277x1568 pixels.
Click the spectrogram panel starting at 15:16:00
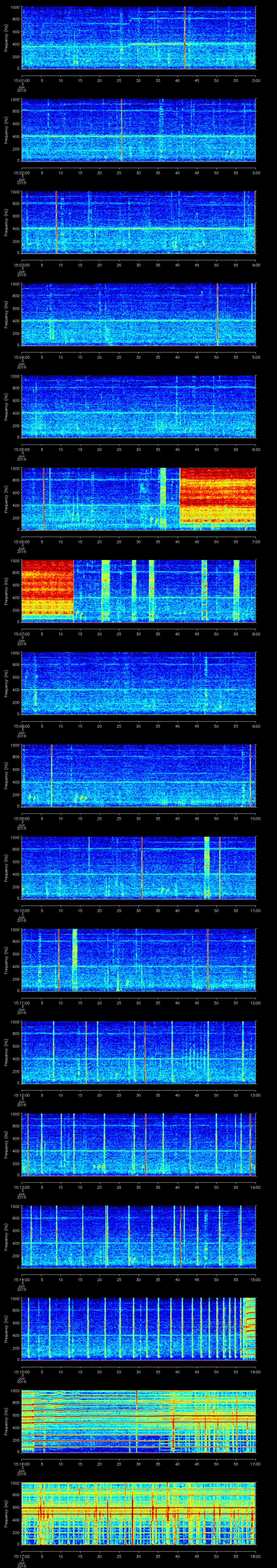tap(139, 1421)
